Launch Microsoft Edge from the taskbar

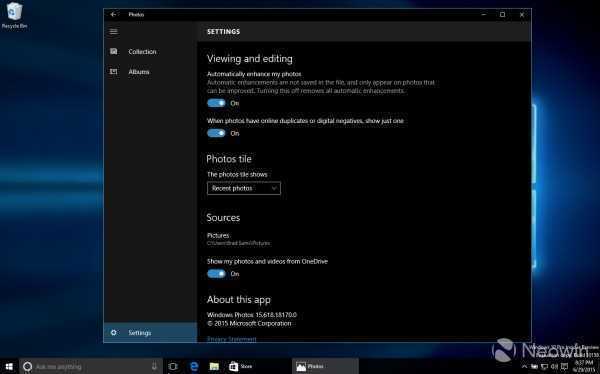[x=194, y=366]
